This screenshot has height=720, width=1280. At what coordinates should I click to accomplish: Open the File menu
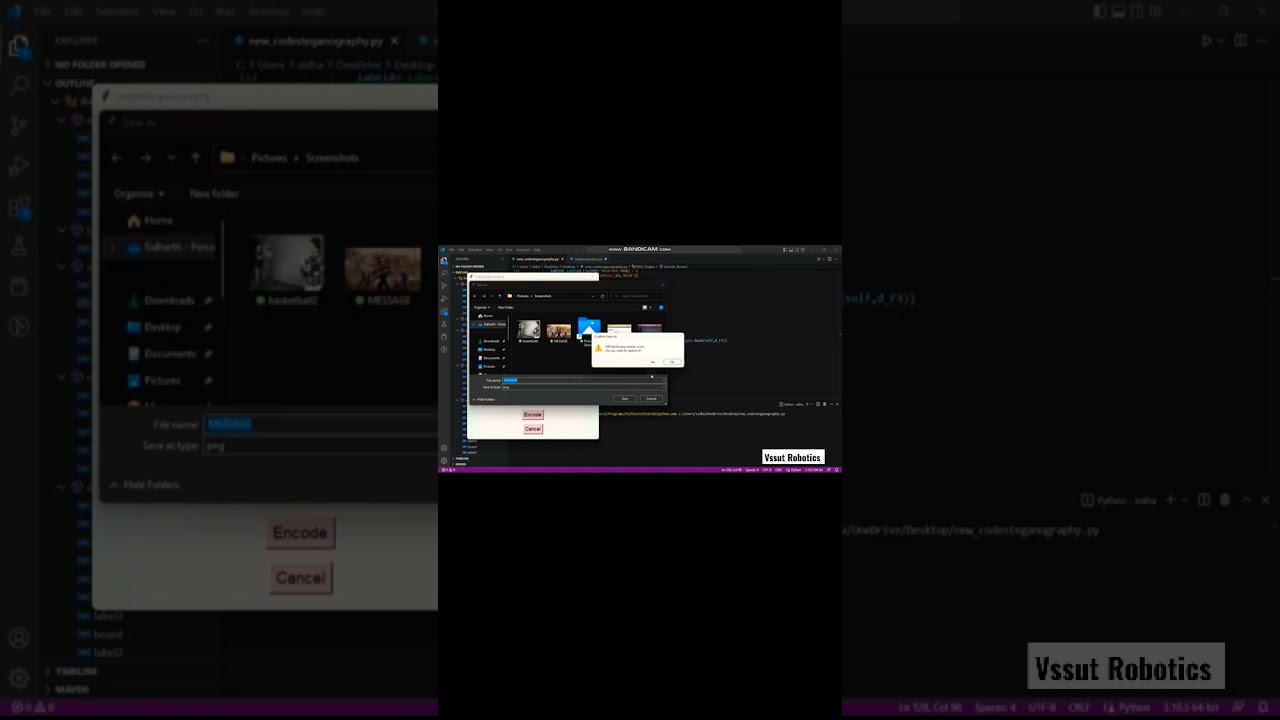click(452, 250)
